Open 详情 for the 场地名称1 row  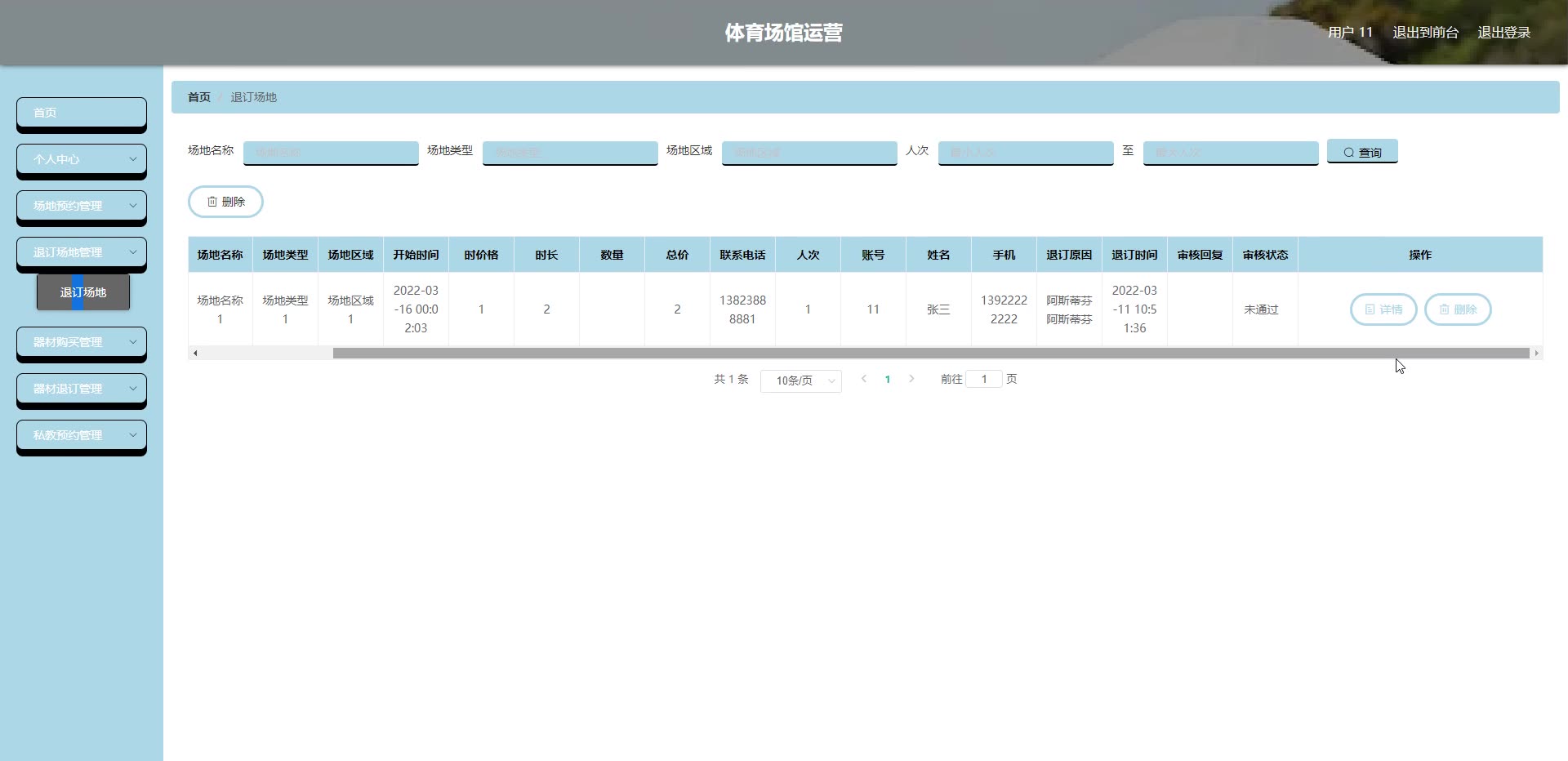(x=1383, y=309)
